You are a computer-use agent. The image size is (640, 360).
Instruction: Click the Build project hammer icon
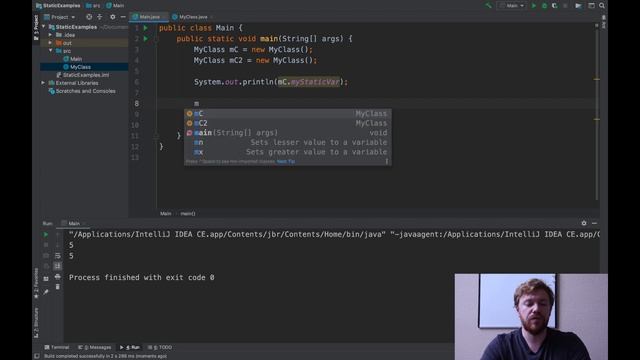(x=488, y=6)
